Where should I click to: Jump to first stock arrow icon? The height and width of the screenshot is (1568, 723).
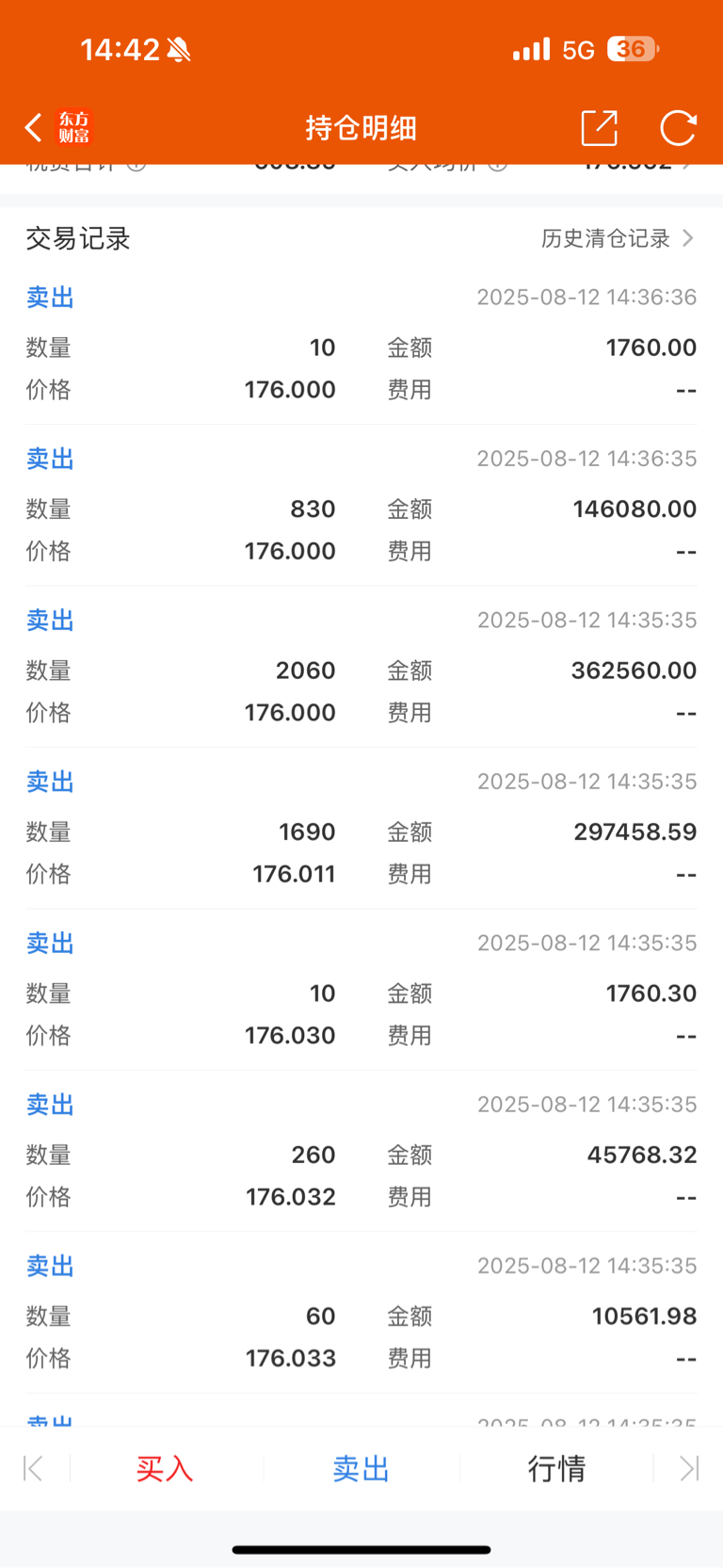click(34, 1467)
